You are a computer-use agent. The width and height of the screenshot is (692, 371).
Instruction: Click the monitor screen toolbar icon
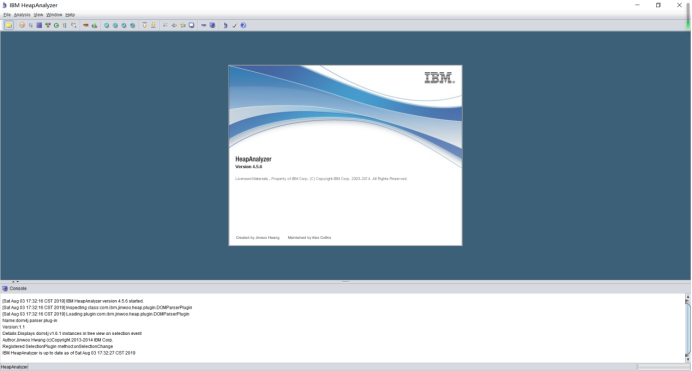[x=192, y=25]
